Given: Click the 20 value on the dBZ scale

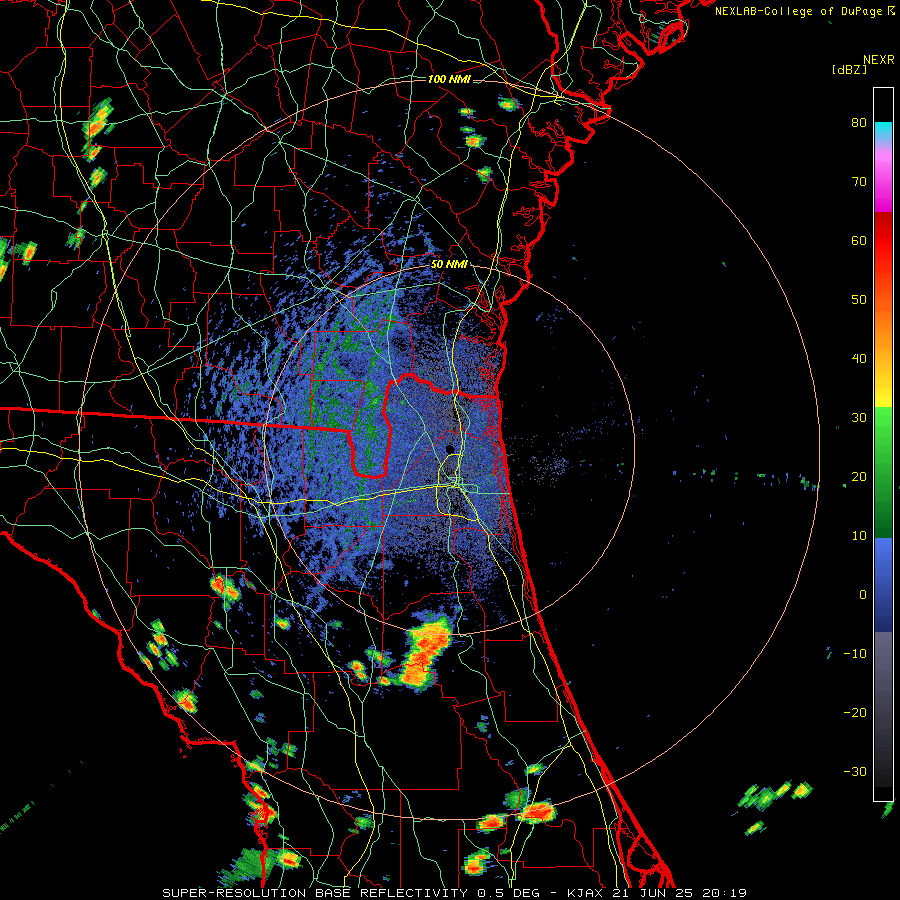Looking at the screenshot, I should [x=859, y=476].
